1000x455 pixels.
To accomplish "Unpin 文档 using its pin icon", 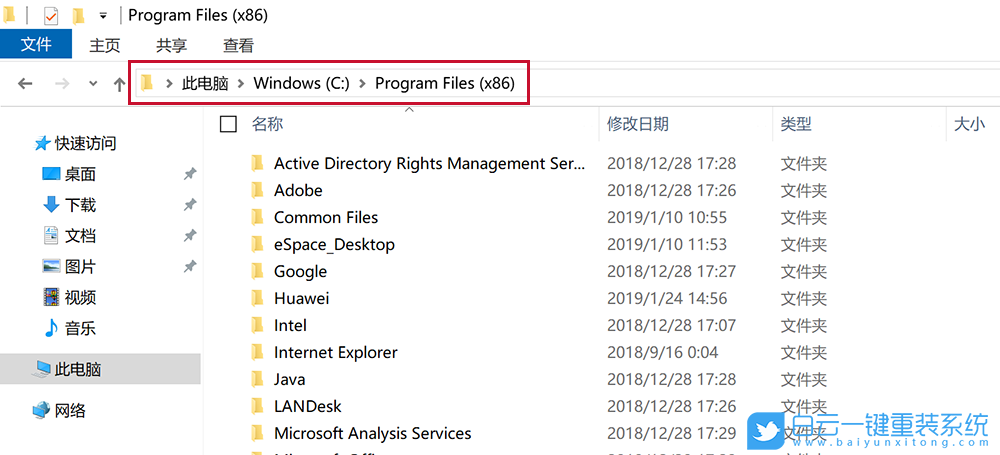I will coord(190,236).
